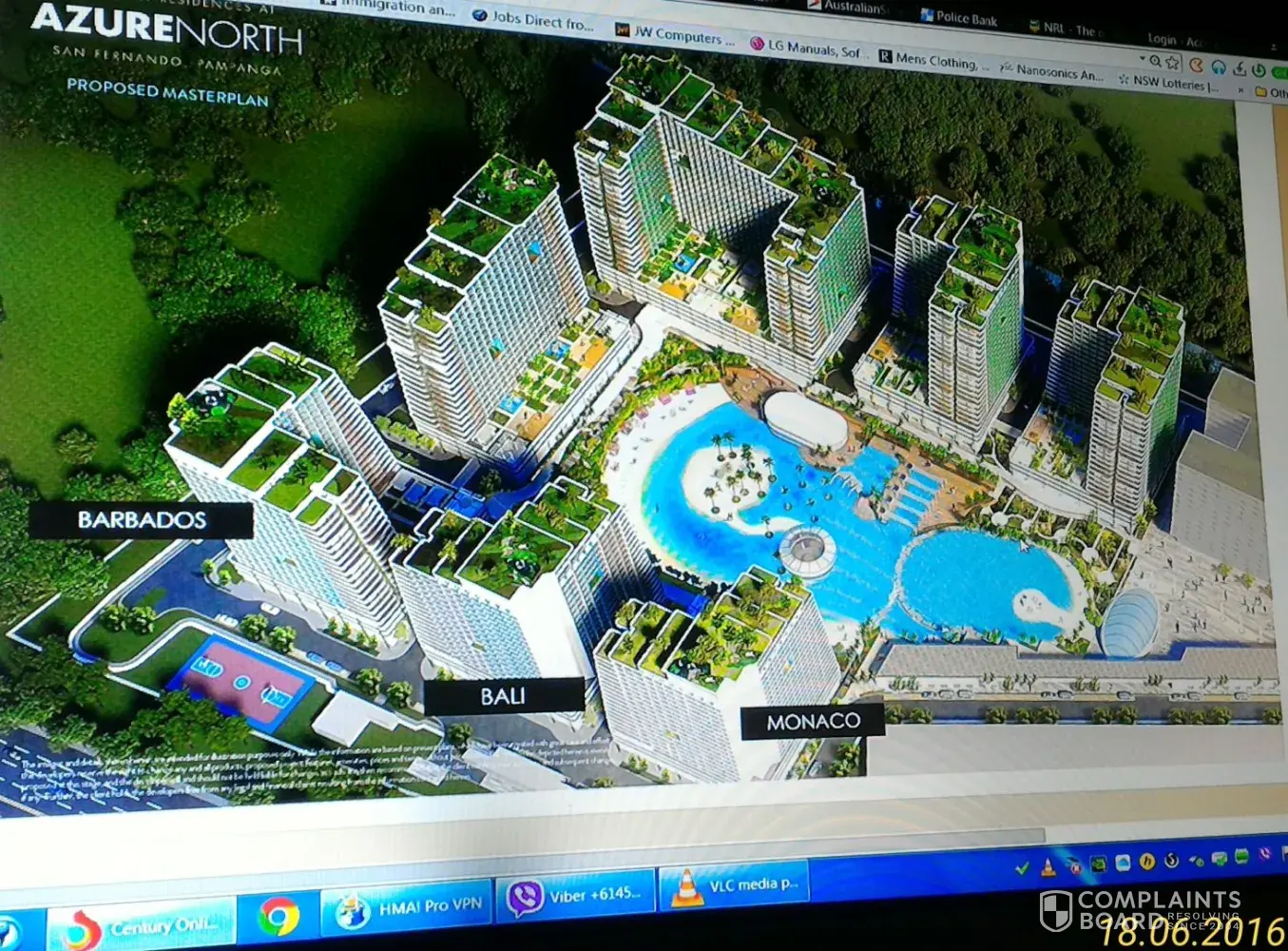Open the Other bookmarks folder
This screenshot has width=1288, height=951.
tap(1270, 92)
